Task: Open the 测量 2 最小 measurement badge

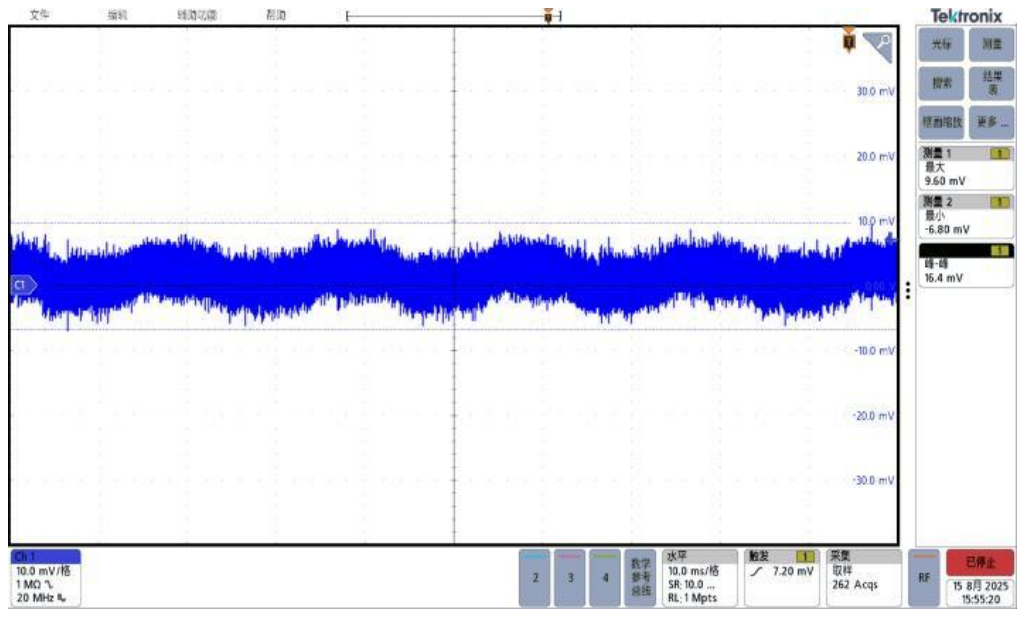Action: (x=966, y=216)
